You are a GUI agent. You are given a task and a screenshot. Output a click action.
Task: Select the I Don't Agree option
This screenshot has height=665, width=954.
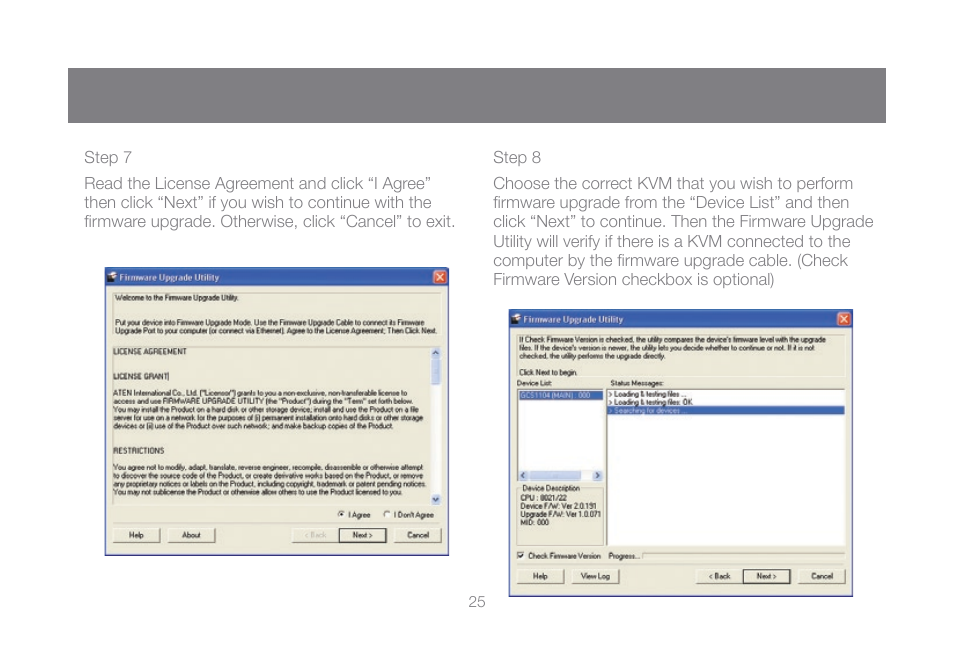pos(386,514)
